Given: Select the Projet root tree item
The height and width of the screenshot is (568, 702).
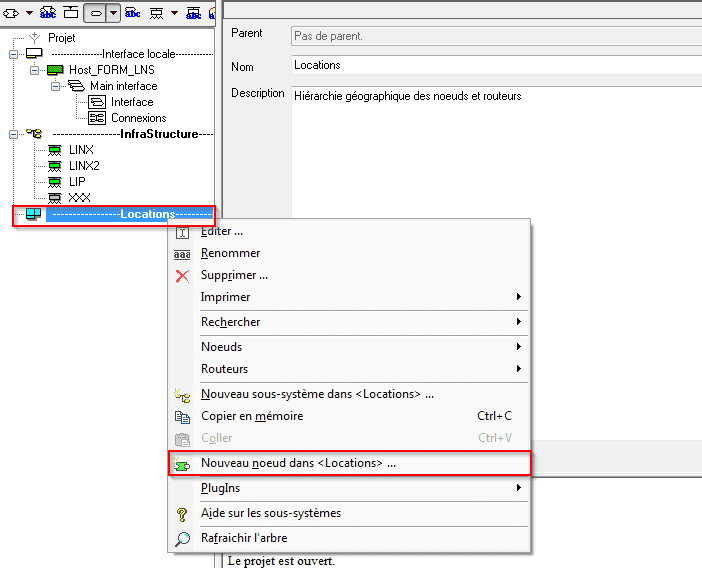Looking at the screenshot, I should coord(61,38).
